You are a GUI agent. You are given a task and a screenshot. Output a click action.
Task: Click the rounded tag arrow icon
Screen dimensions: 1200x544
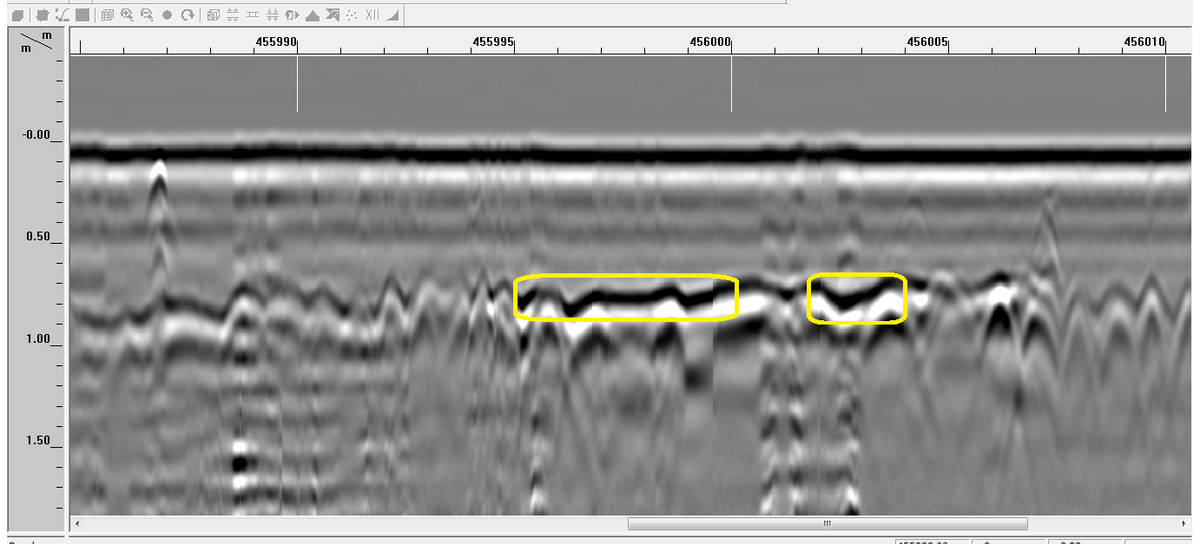(292, 16)
